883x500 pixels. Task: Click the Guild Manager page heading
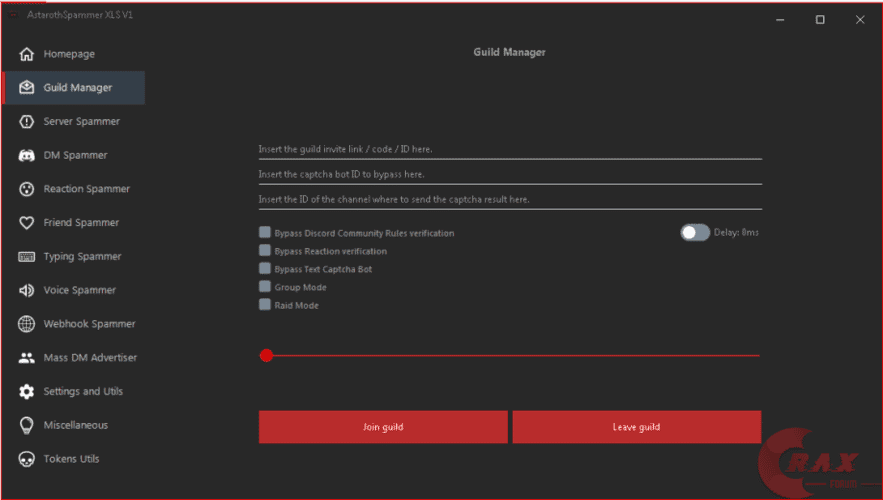point(509,52)
